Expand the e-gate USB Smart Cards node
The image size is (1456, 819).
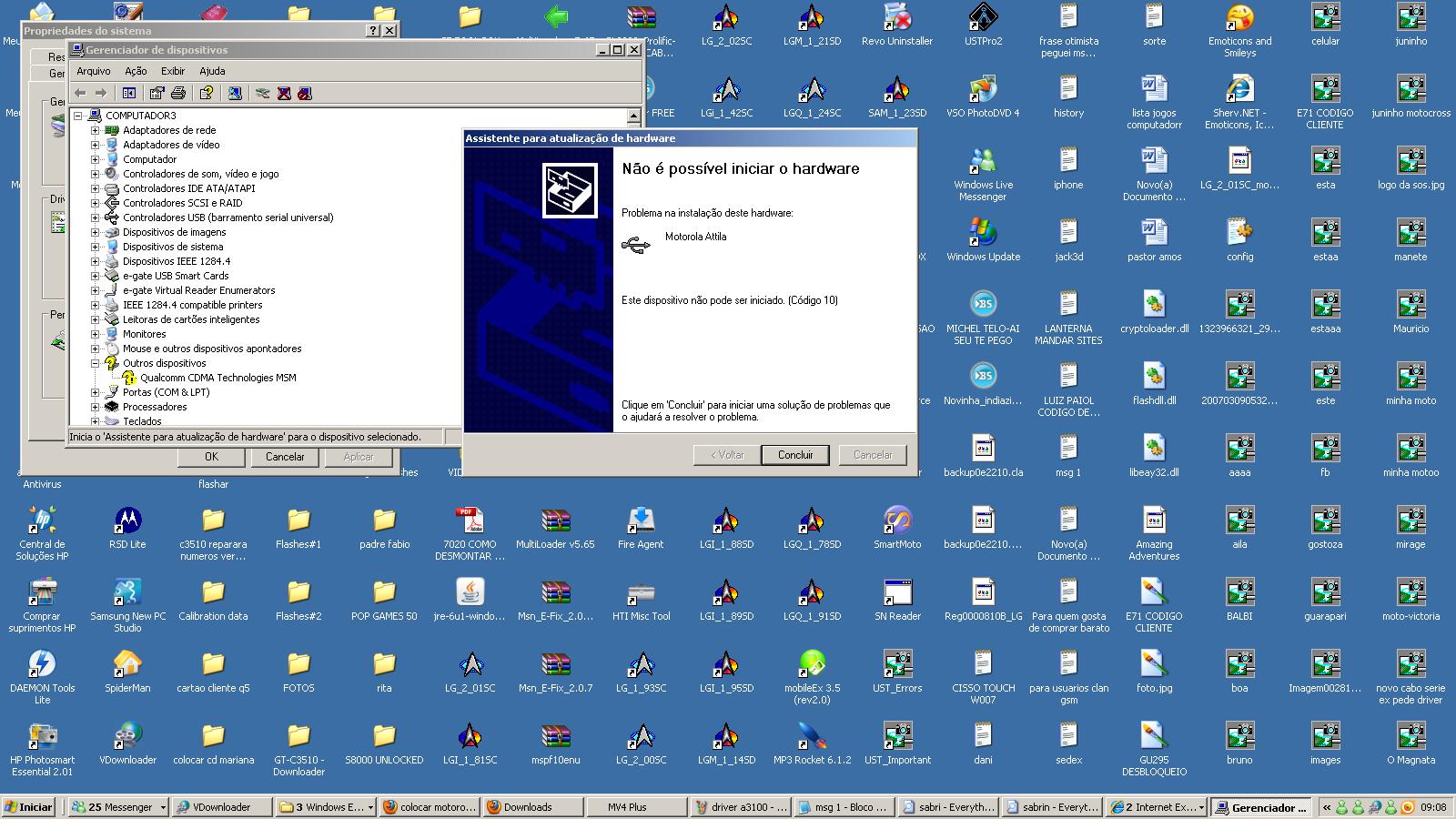pyautogui.click(x=95, y=276)
